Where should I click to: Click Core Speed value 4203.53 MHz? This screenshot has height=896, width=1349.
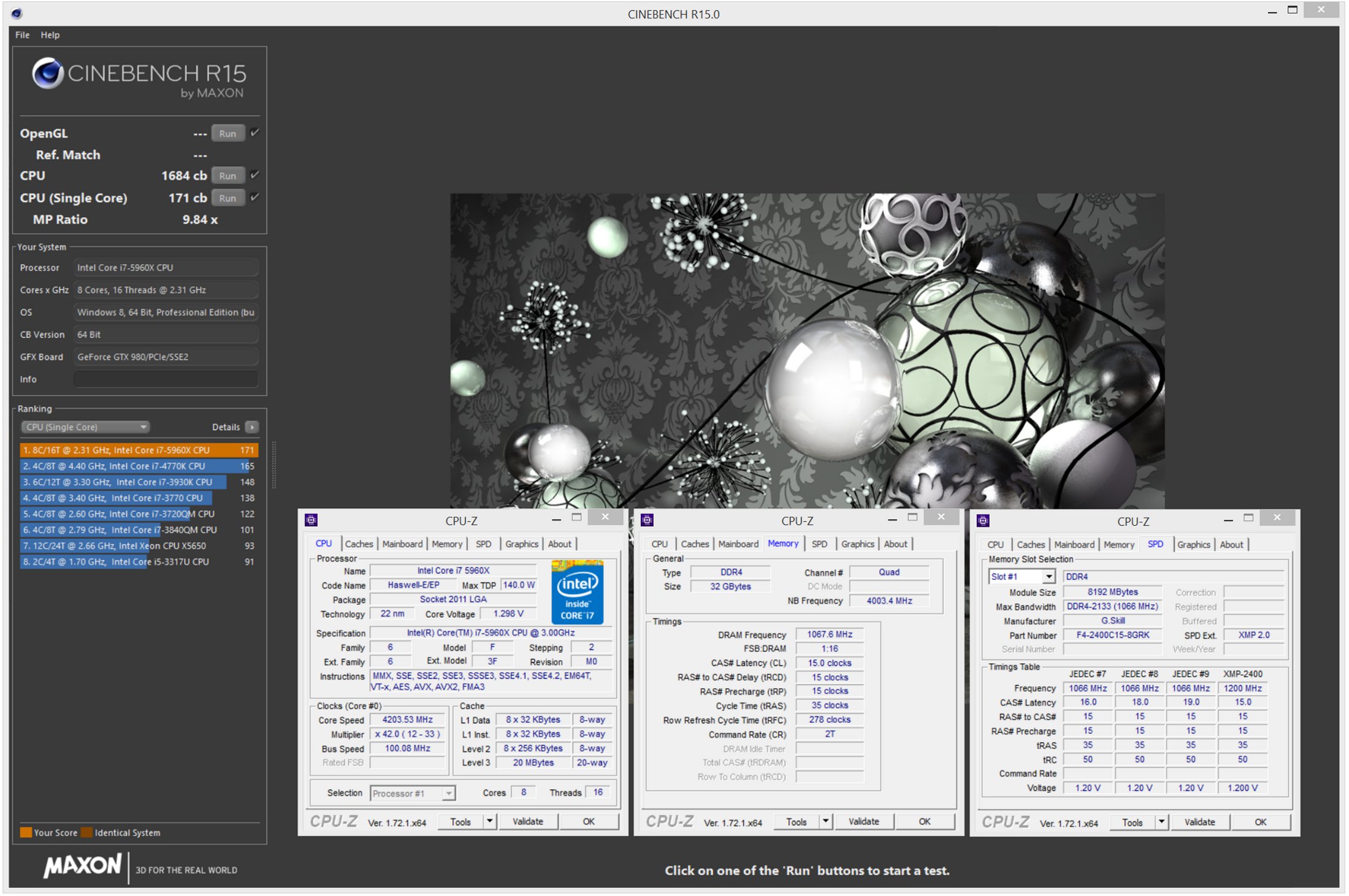pyautogui.click(x=407, y=719)
